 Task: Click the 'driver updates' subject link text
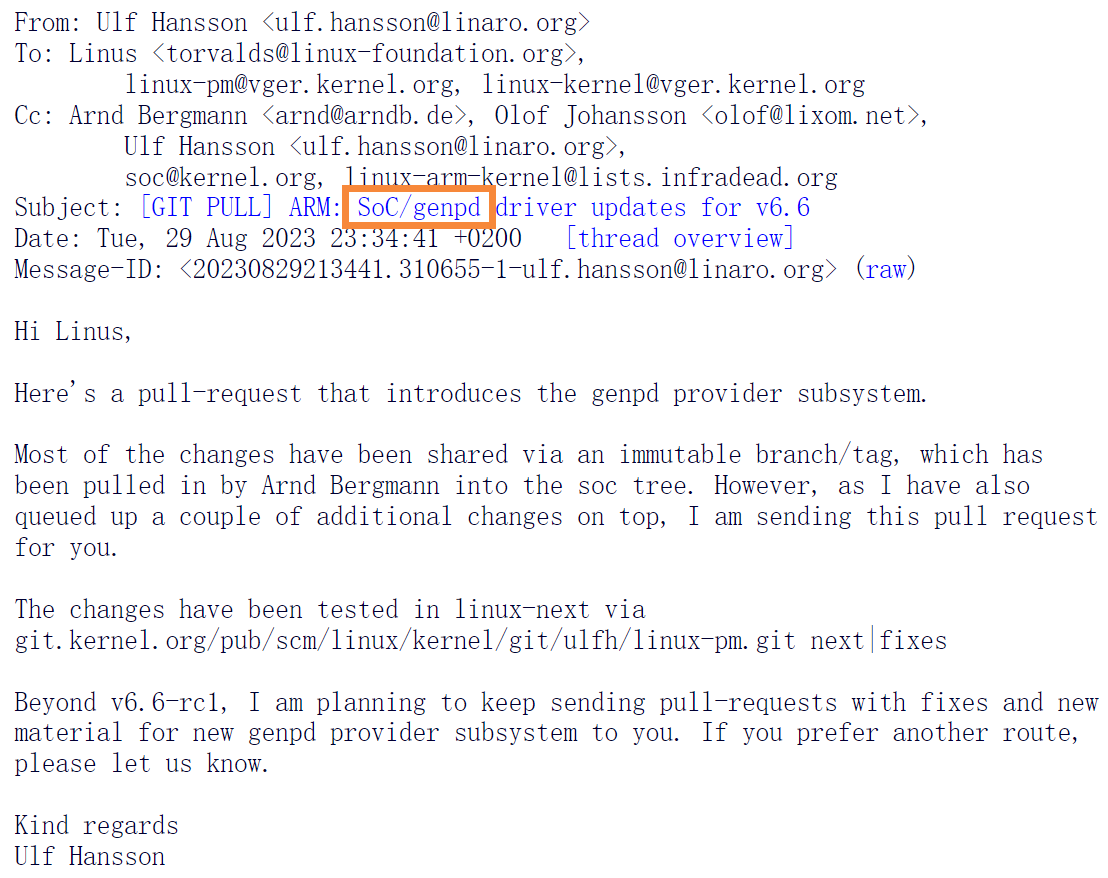[591, 208]
